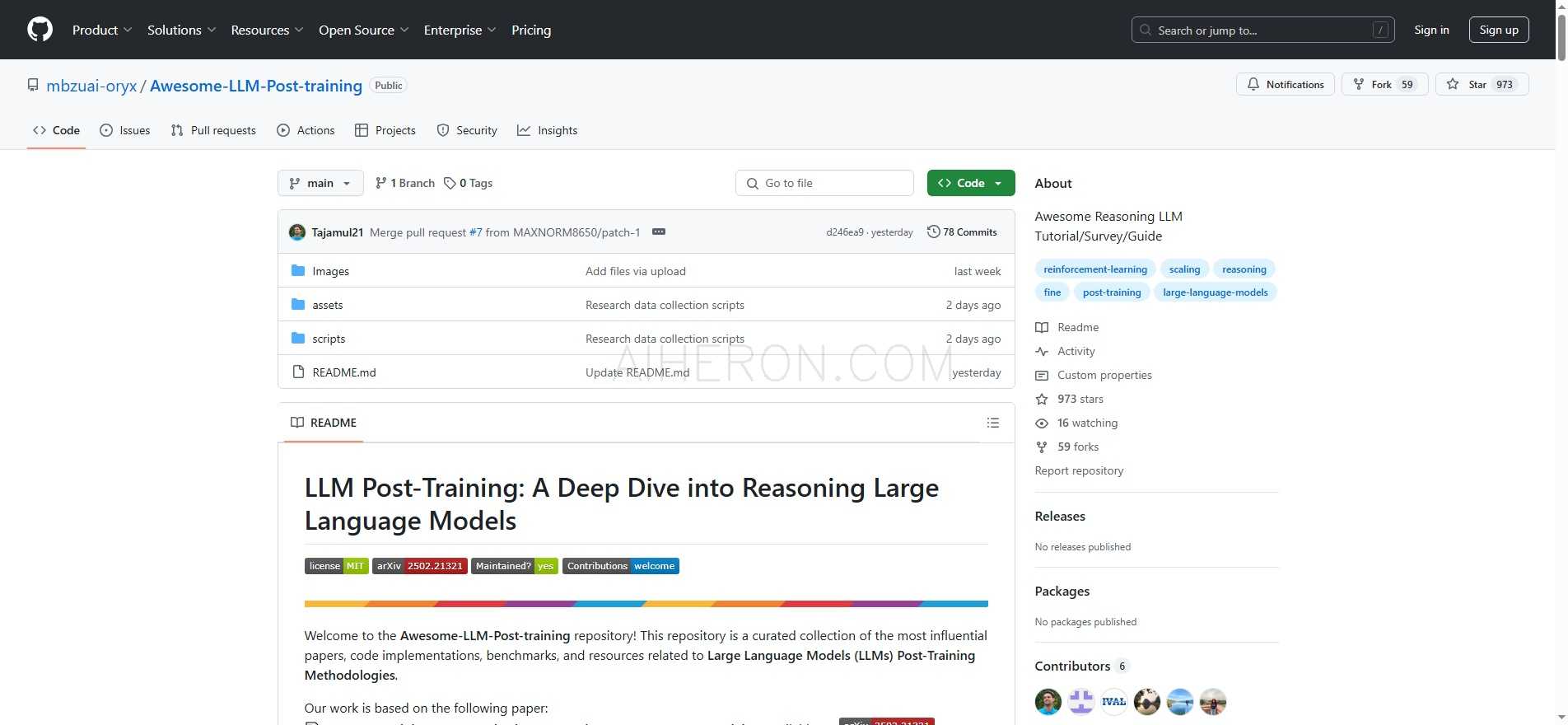The image size is (1568, 725).
Task: Open the README outline list icon
Action: [993, 423]
